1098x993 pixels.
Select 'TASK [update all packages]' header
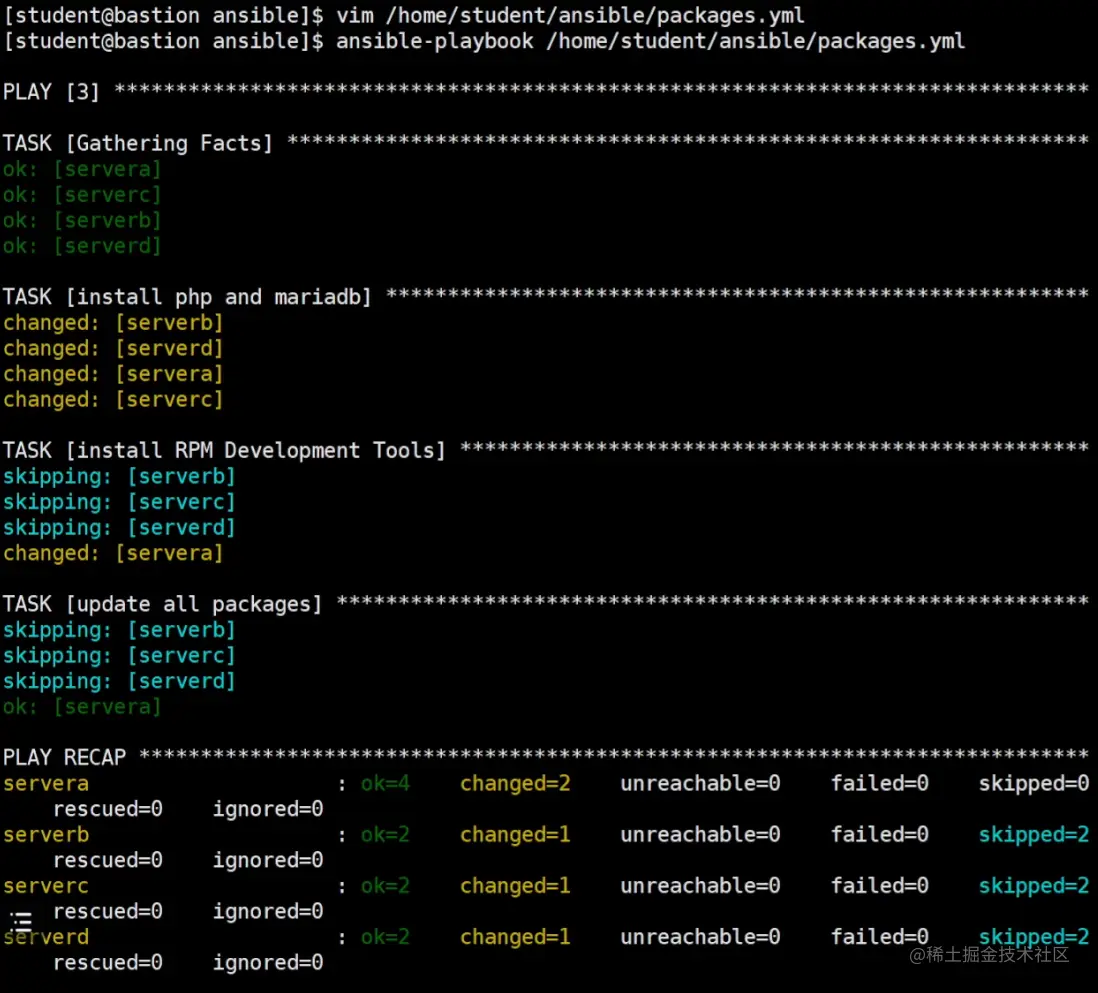[162, 604]
